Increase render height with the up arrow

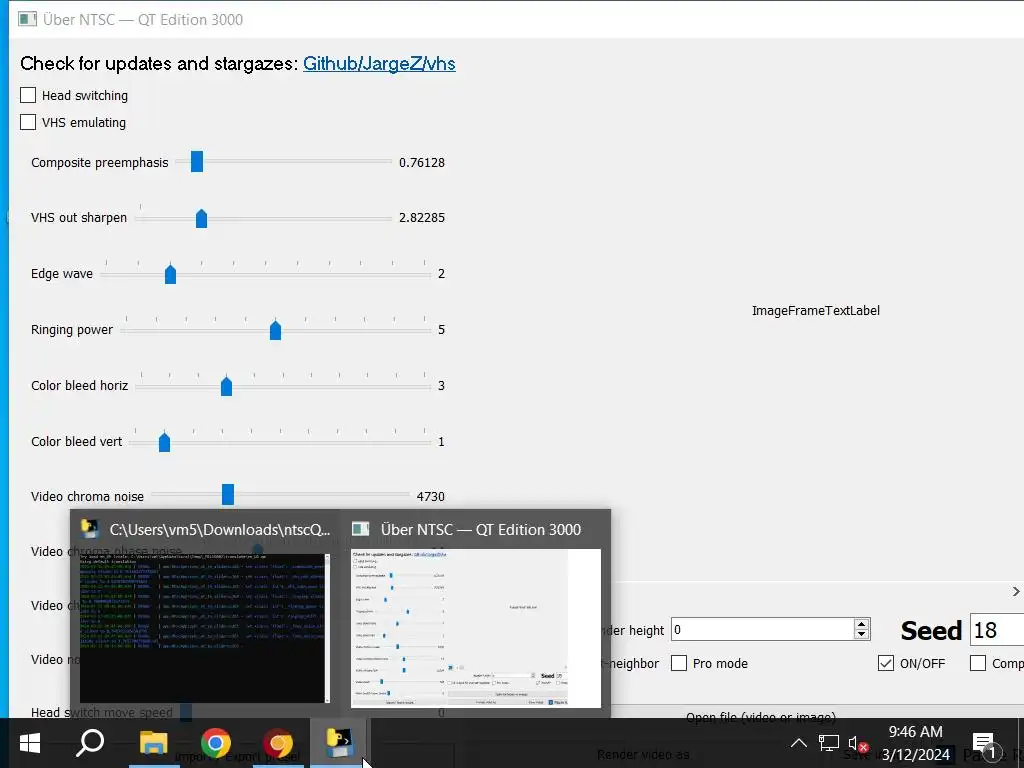861,624
